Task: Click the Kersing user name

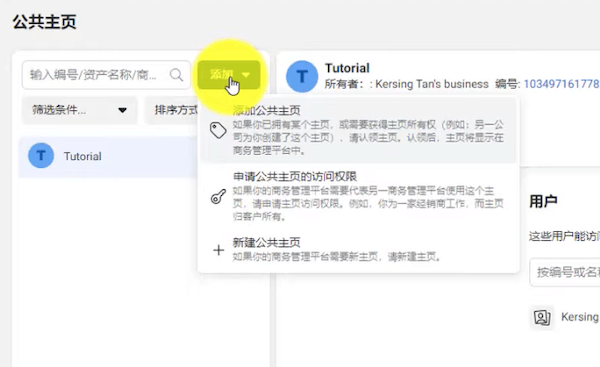Action: 580,317
